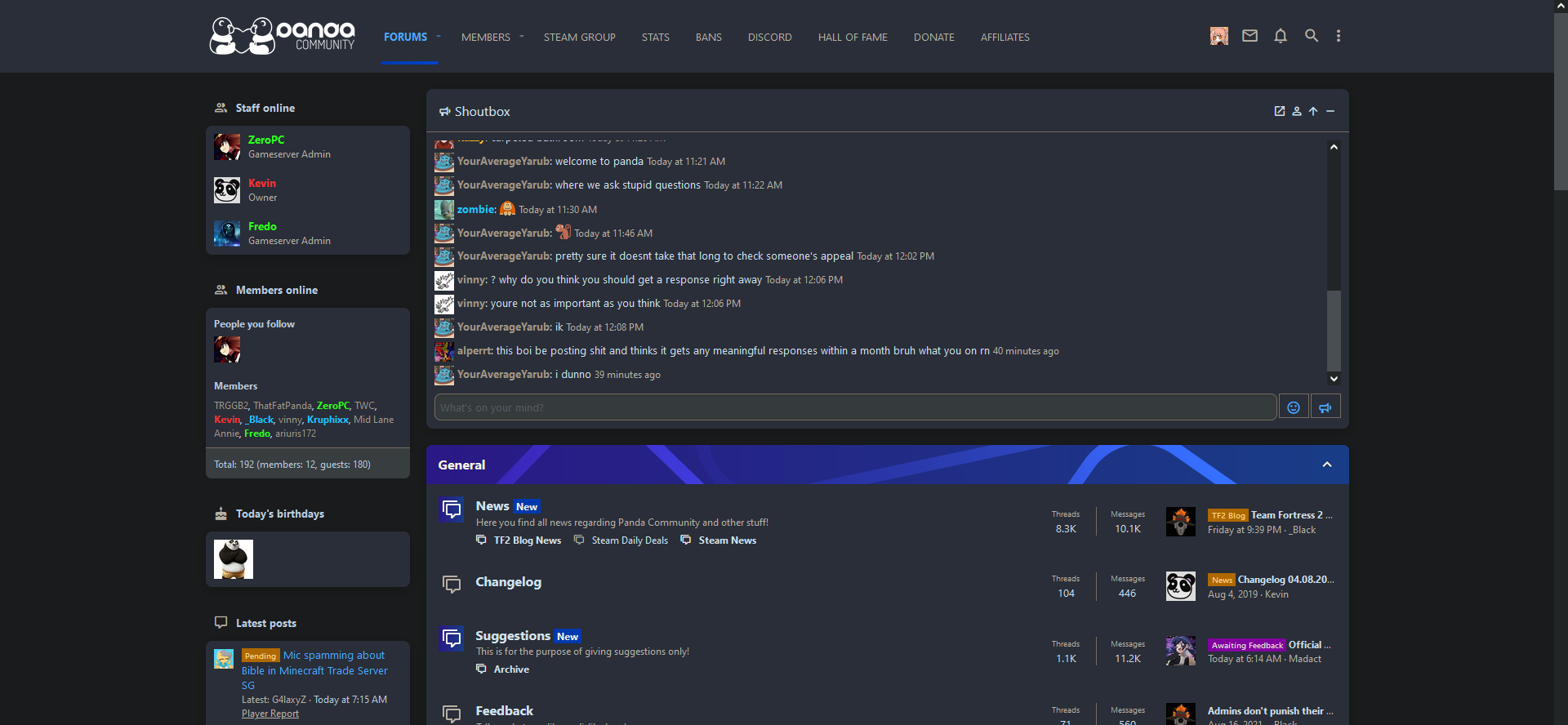Open the Suggestions forum
1568x725 pixels.
coord(513,635)
